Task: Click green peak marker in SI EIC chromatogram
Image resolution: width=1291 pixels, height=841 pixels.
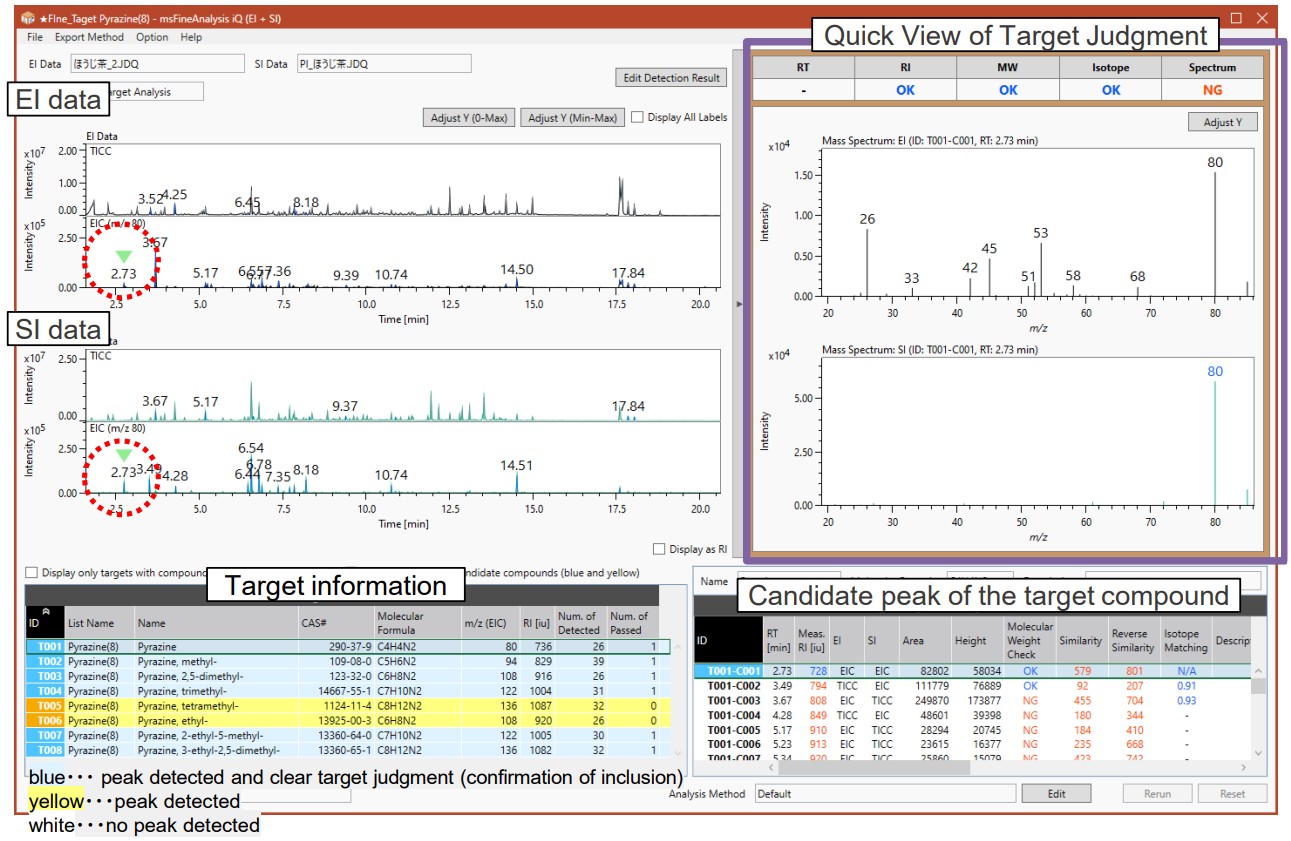Action: coord(123,455)
